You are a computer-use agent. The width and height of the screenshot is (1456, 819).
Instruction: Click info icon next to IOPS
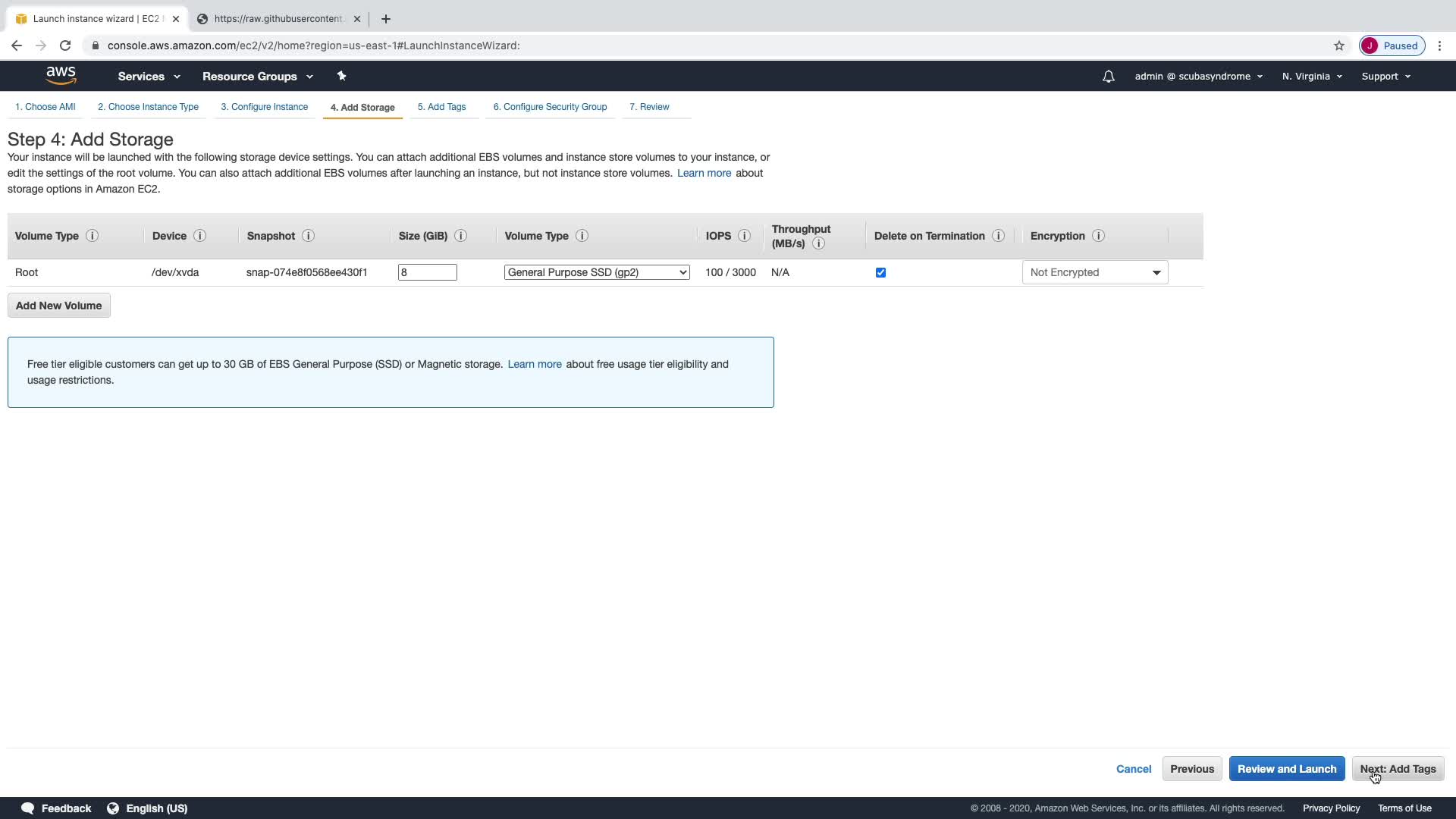pyautogui.click(x=744, y=236)
